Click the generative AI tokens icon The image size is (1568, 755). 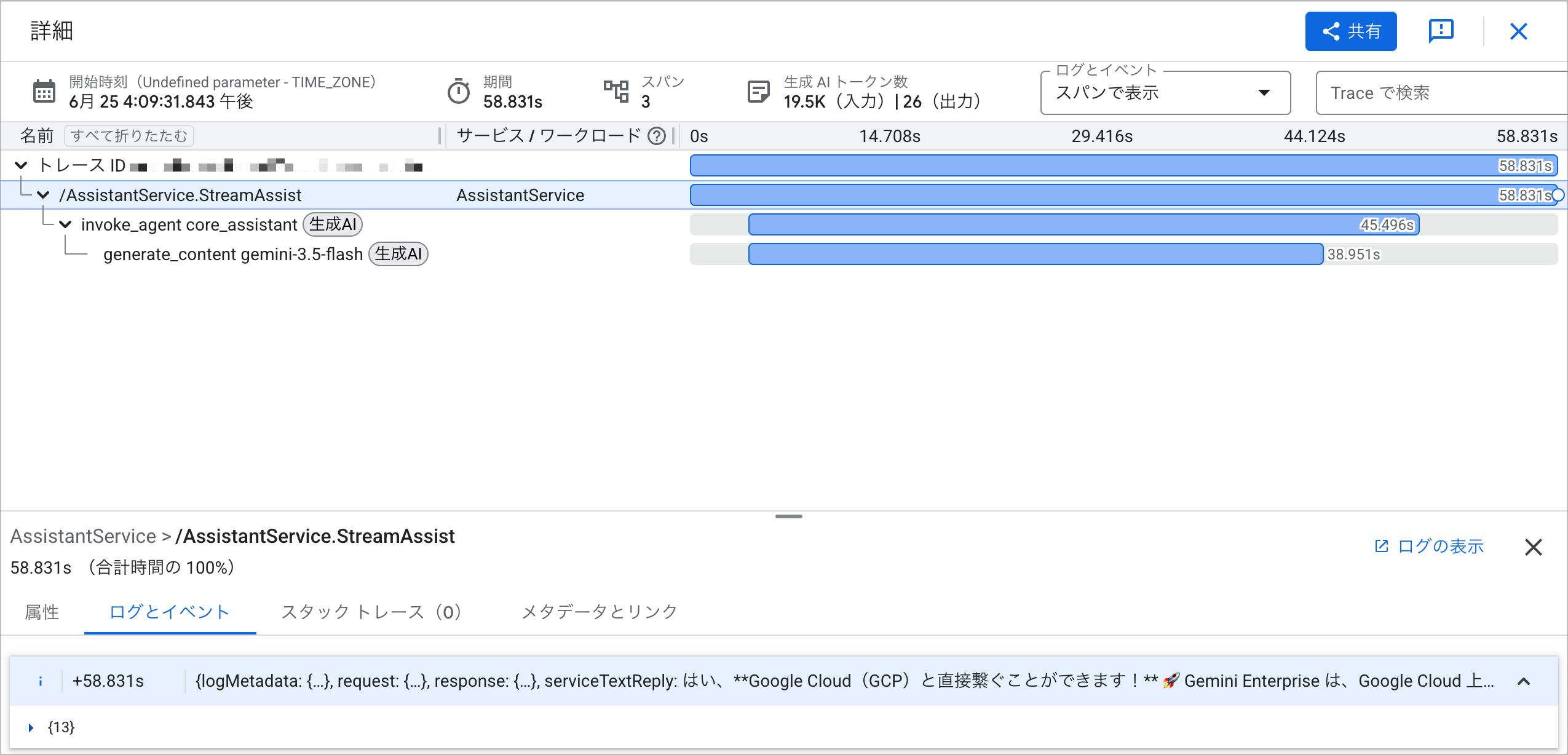tap(758, 92)
